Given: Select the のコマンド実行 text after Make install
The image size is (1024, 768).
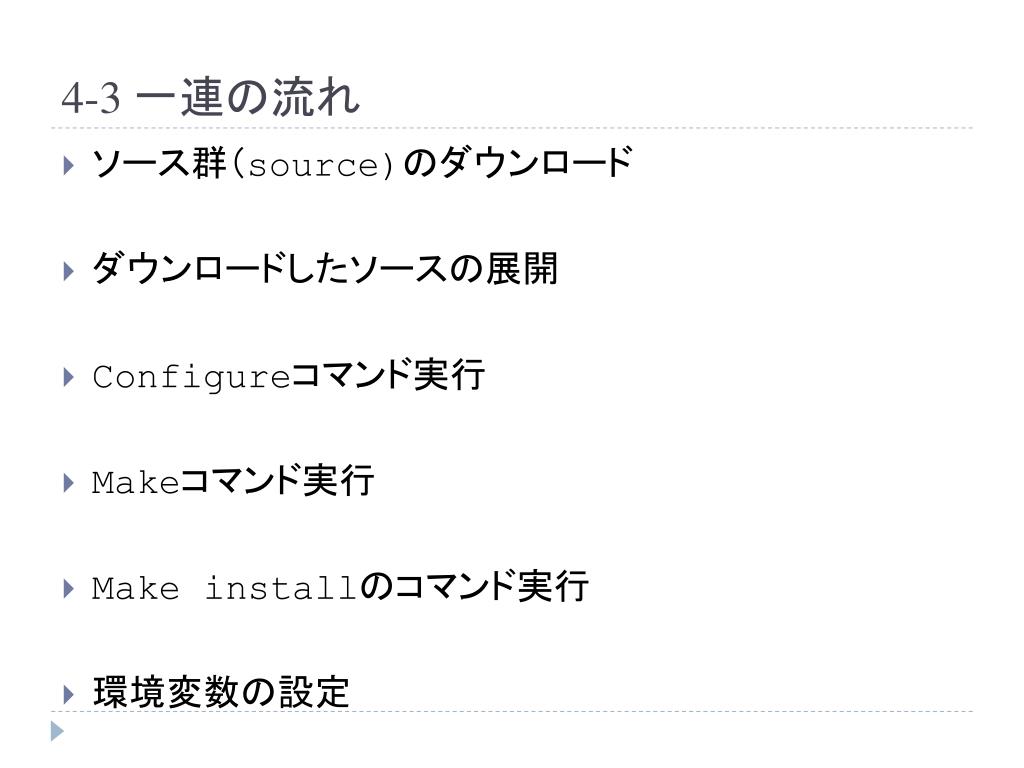Looking at the screenshot, I should click(474, 586).
